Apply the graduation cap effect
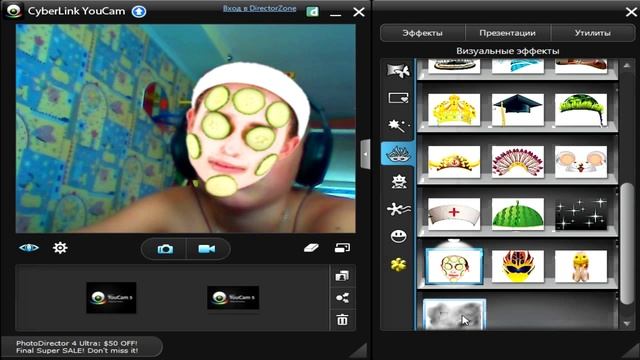640x360 pixels. [x=518, y=109]
